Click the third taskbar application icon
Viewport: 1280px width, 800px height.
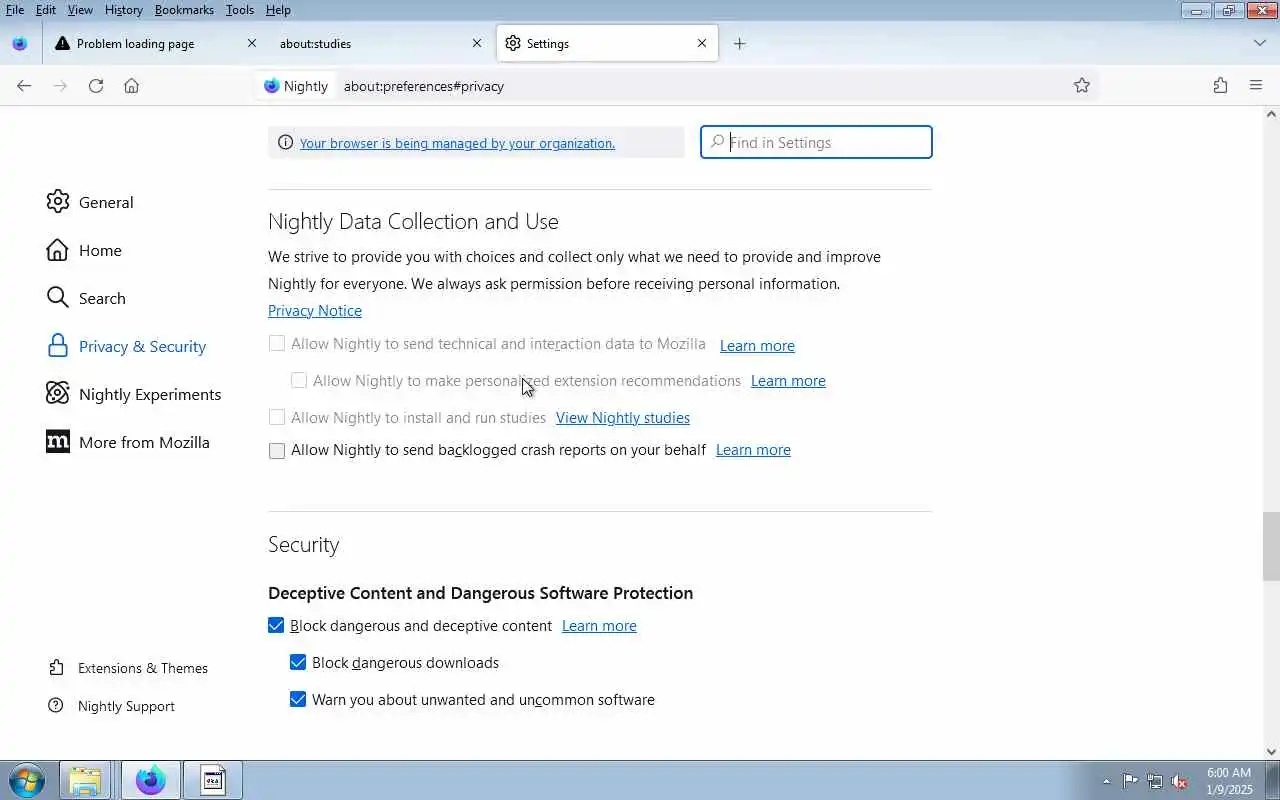tap(212, 780)
